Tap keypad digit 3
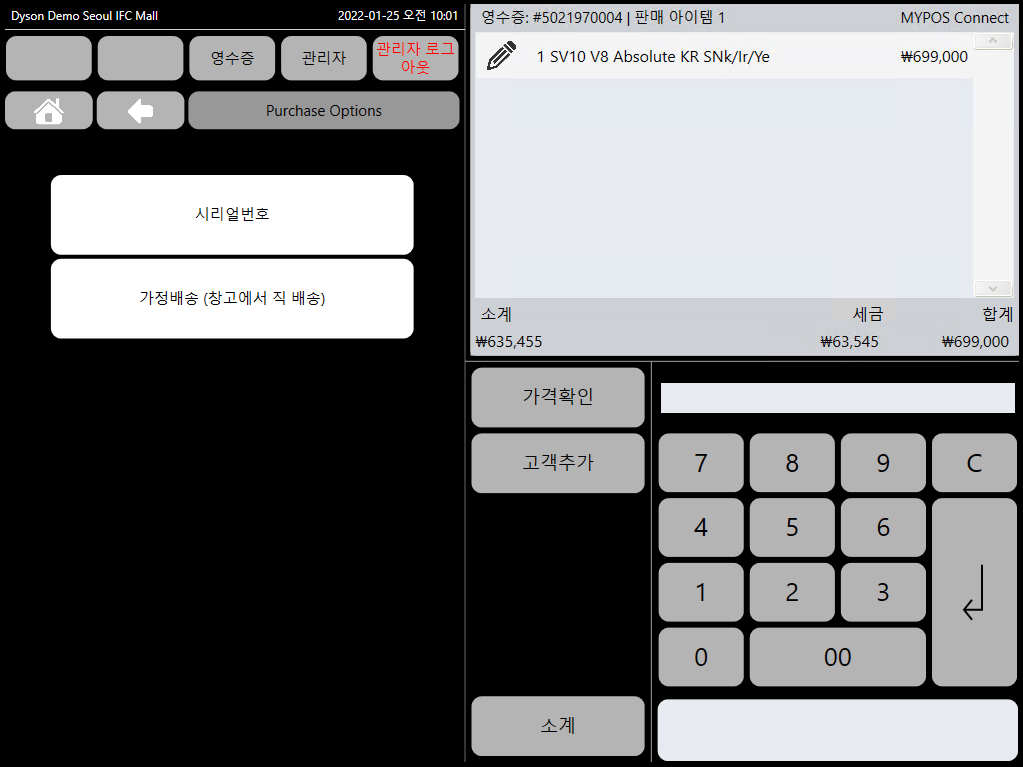The image size is (1023, 767). 883,592
